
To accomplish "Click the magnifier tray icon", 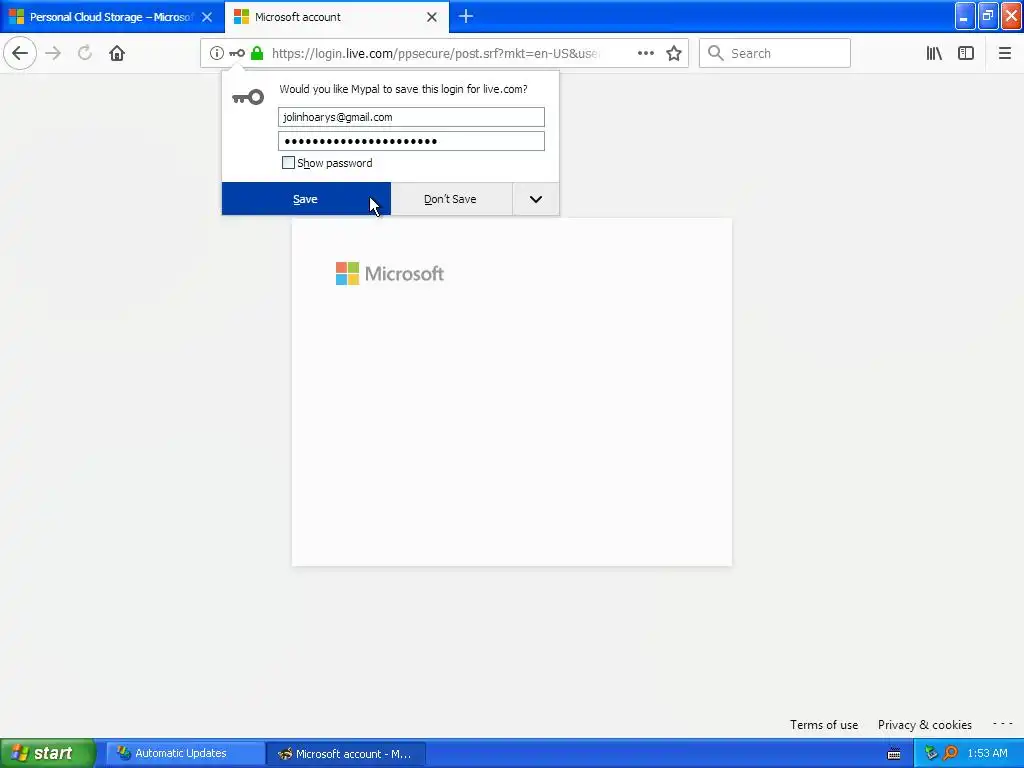I will [950, 753].
